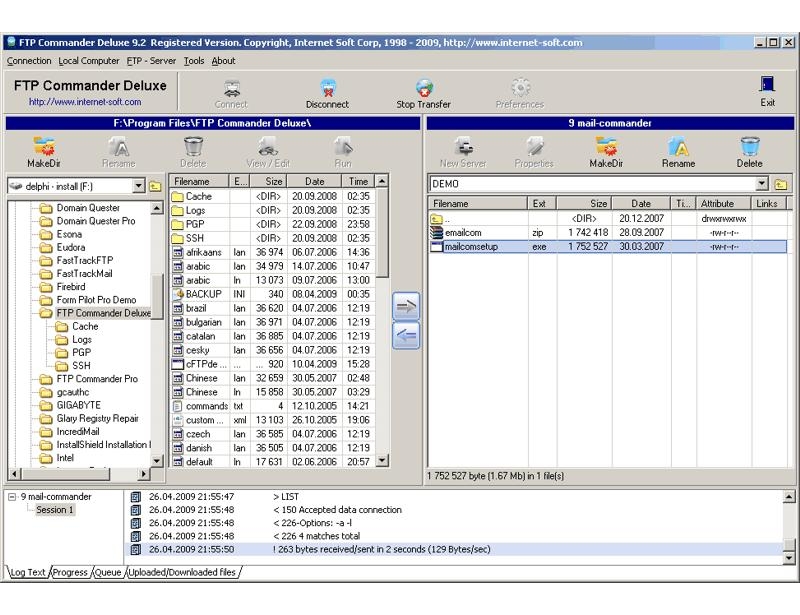Select the bulgarian lan file
The height and width of the screenshot is (615, 800).
tap(273, 322)
